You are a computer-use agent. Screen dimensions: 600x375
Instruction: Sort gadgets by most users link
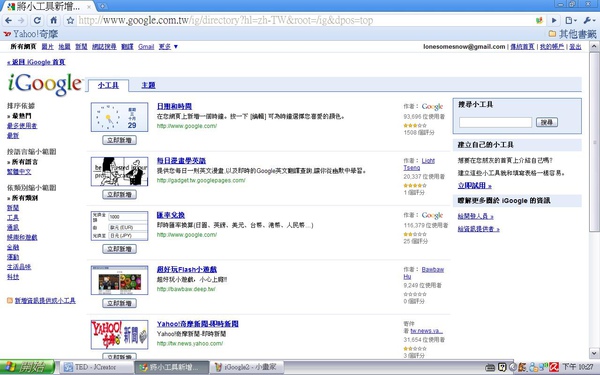[x=22, y=126]
